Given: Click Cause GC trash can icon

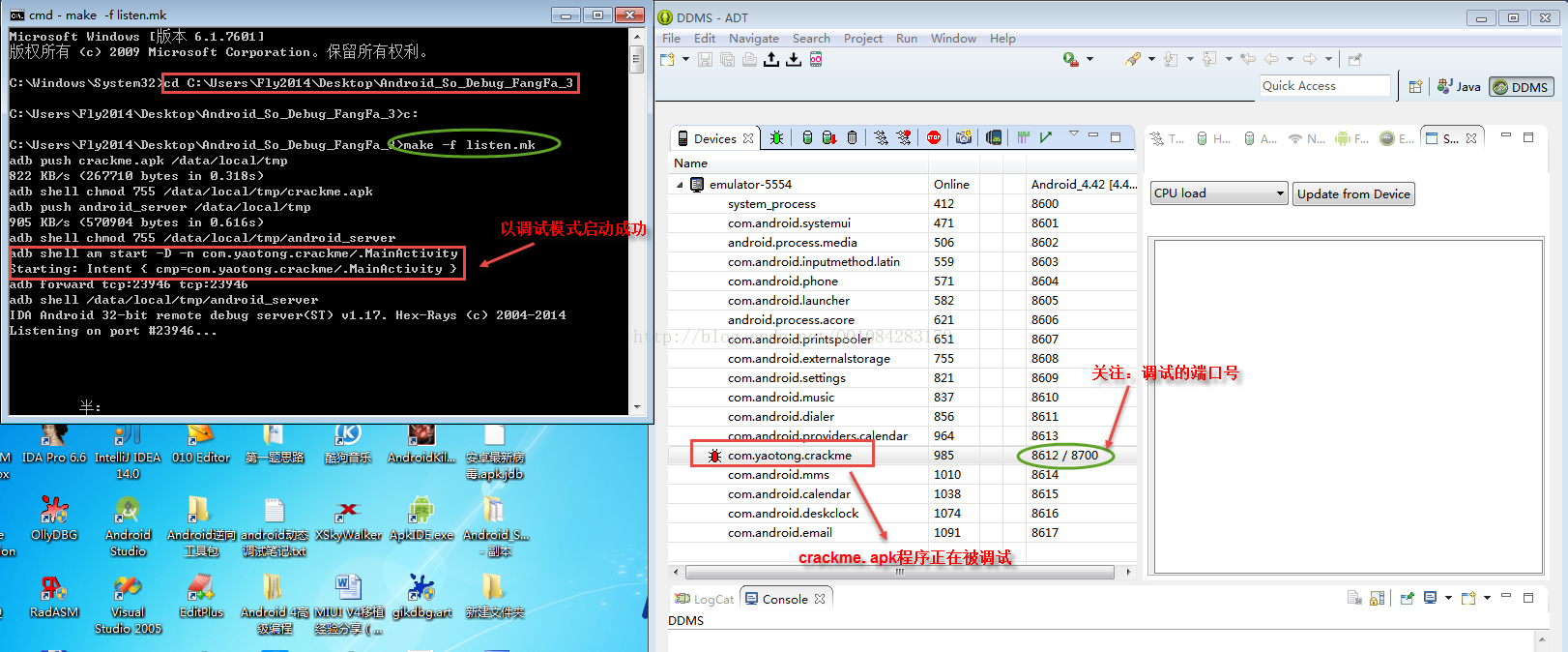Looking at the screenshot, I should [x=852, y=138].
